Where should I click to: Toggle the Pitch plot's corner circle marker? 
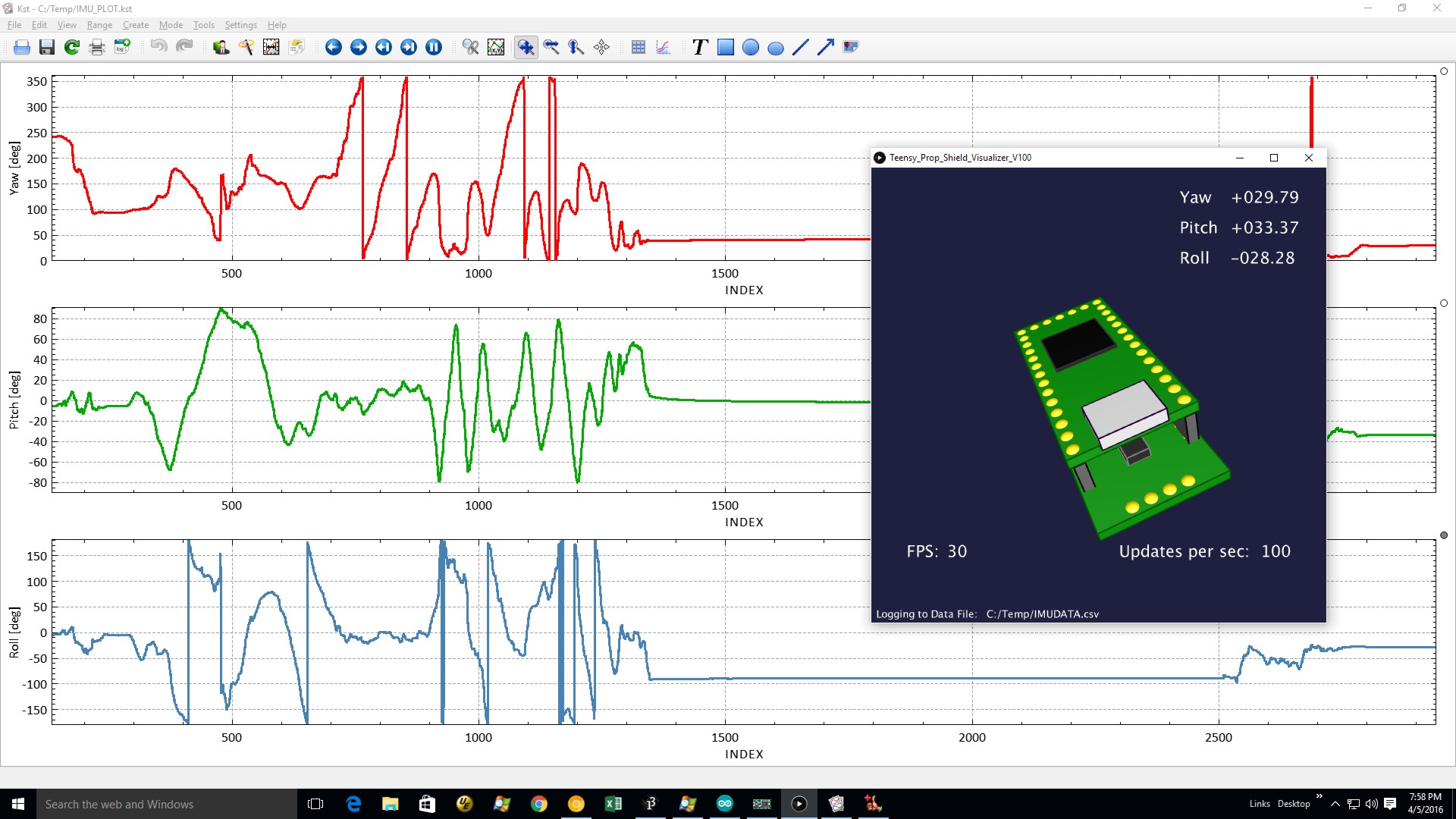[1444, 303]
